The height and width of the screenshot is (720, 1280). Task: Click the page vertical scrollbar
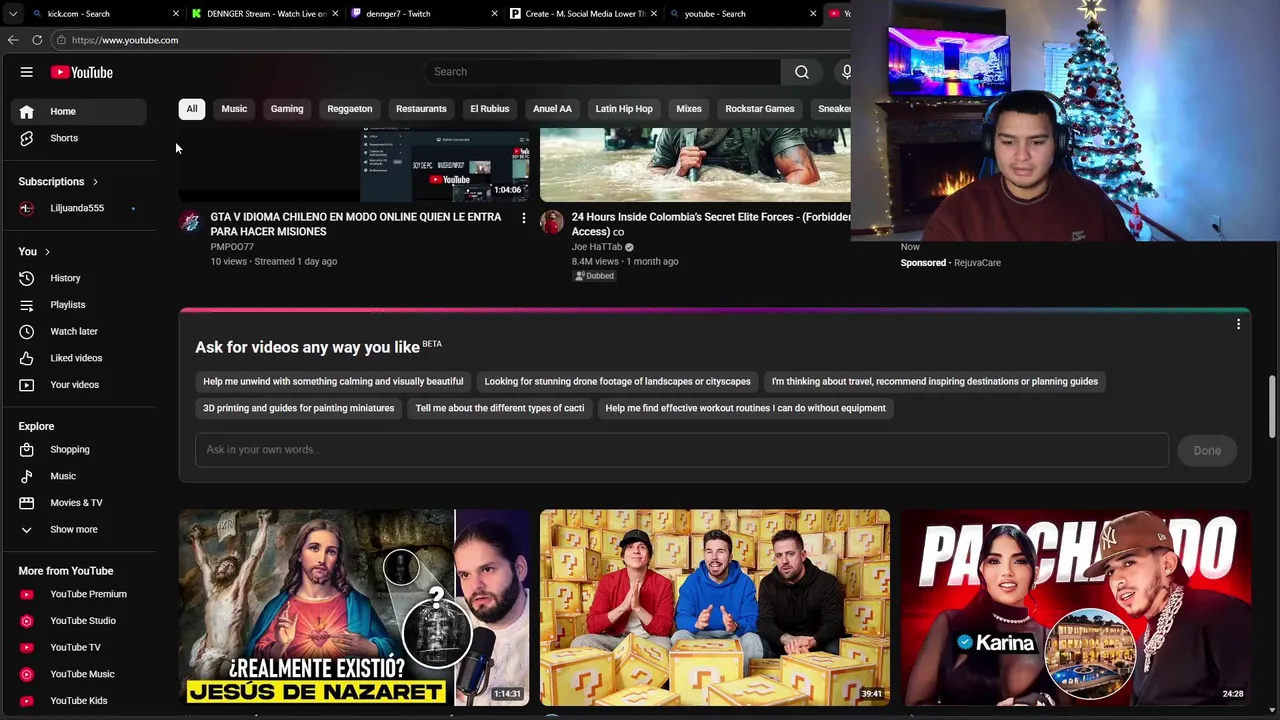pos(1272,405)
